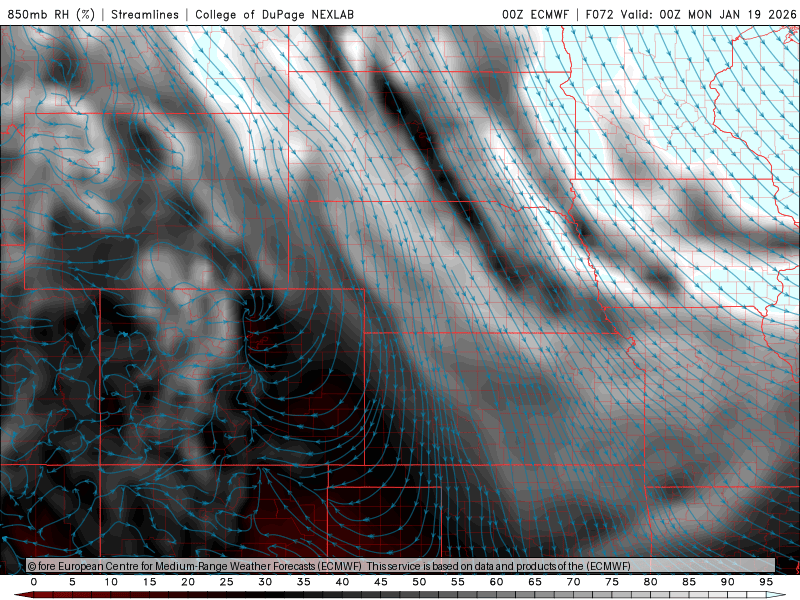Viewport: 800px width, 600px height.
Task: Click the "90" value on the color scale
Action: coord(728,582)
